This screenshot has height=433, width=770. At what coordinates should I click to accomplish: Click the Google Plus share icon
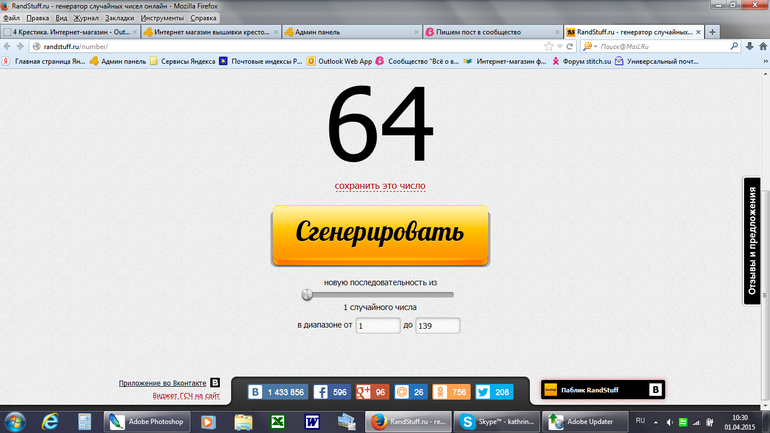pos(362,392)
